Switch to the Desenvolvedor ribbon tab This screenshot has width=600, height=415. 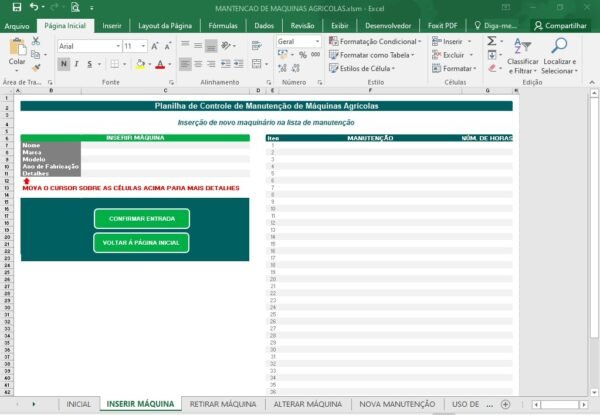pos(388,26)
